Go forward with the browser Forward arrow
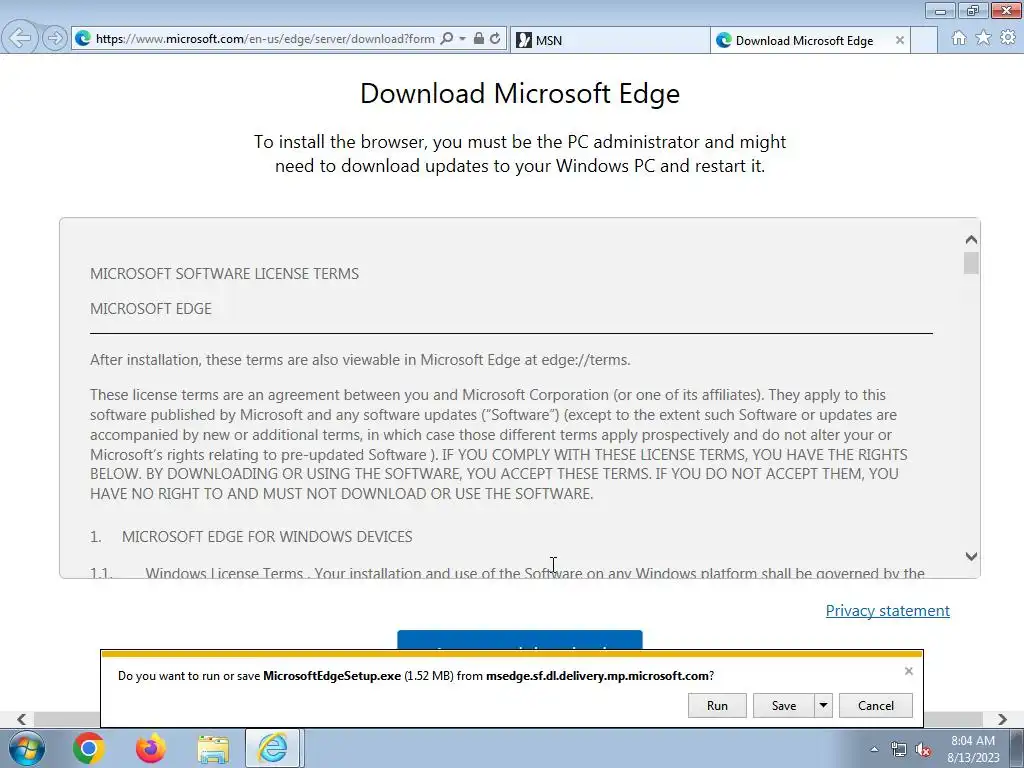Screen dimensions: 1024x768 55,39
